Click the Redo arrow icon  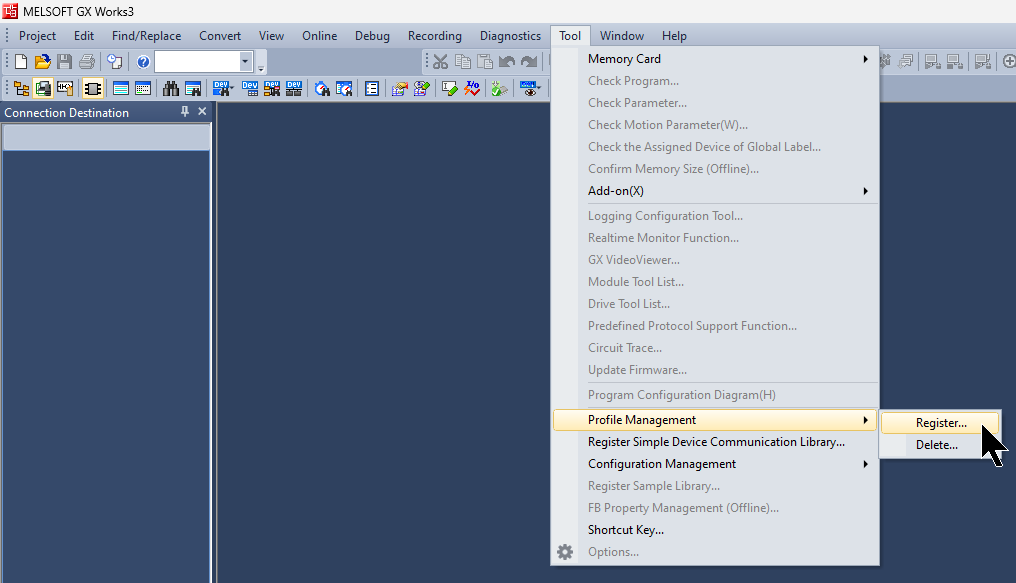(529, 62)
